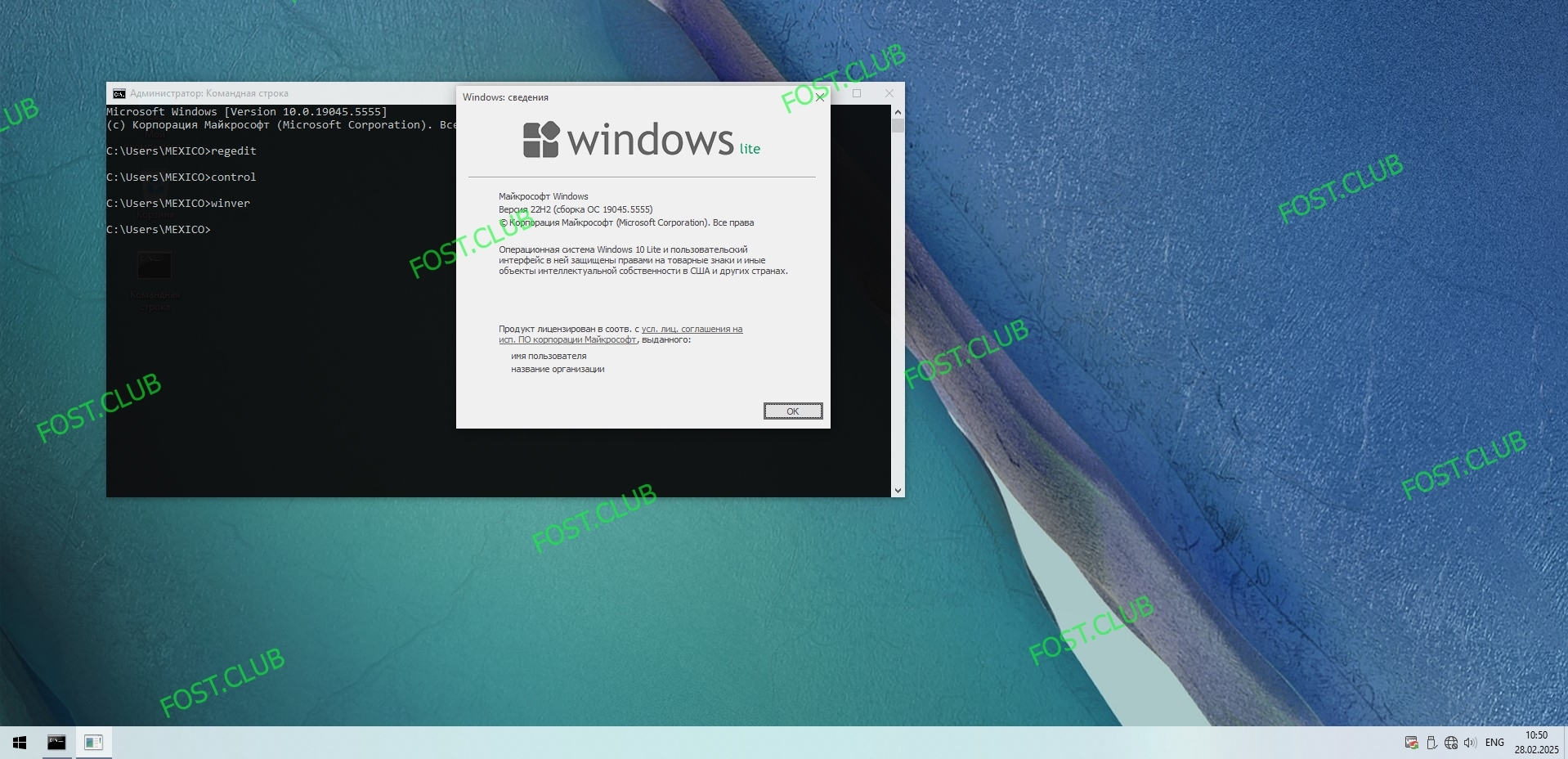This screenshot has width=1568, height=759.
Task: Click the 'C:\Users\MEXICO>winver' line
Action: pyautogui.click(x=178, y=204)
